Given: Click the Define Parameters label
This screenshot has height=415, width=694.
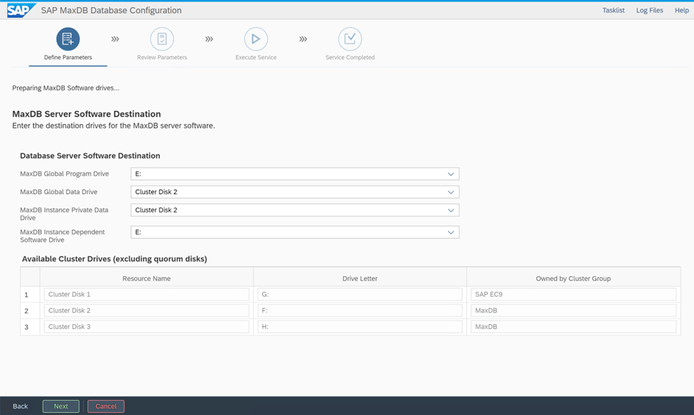Looking at the screenshot, I should click(x=68, y=58).
